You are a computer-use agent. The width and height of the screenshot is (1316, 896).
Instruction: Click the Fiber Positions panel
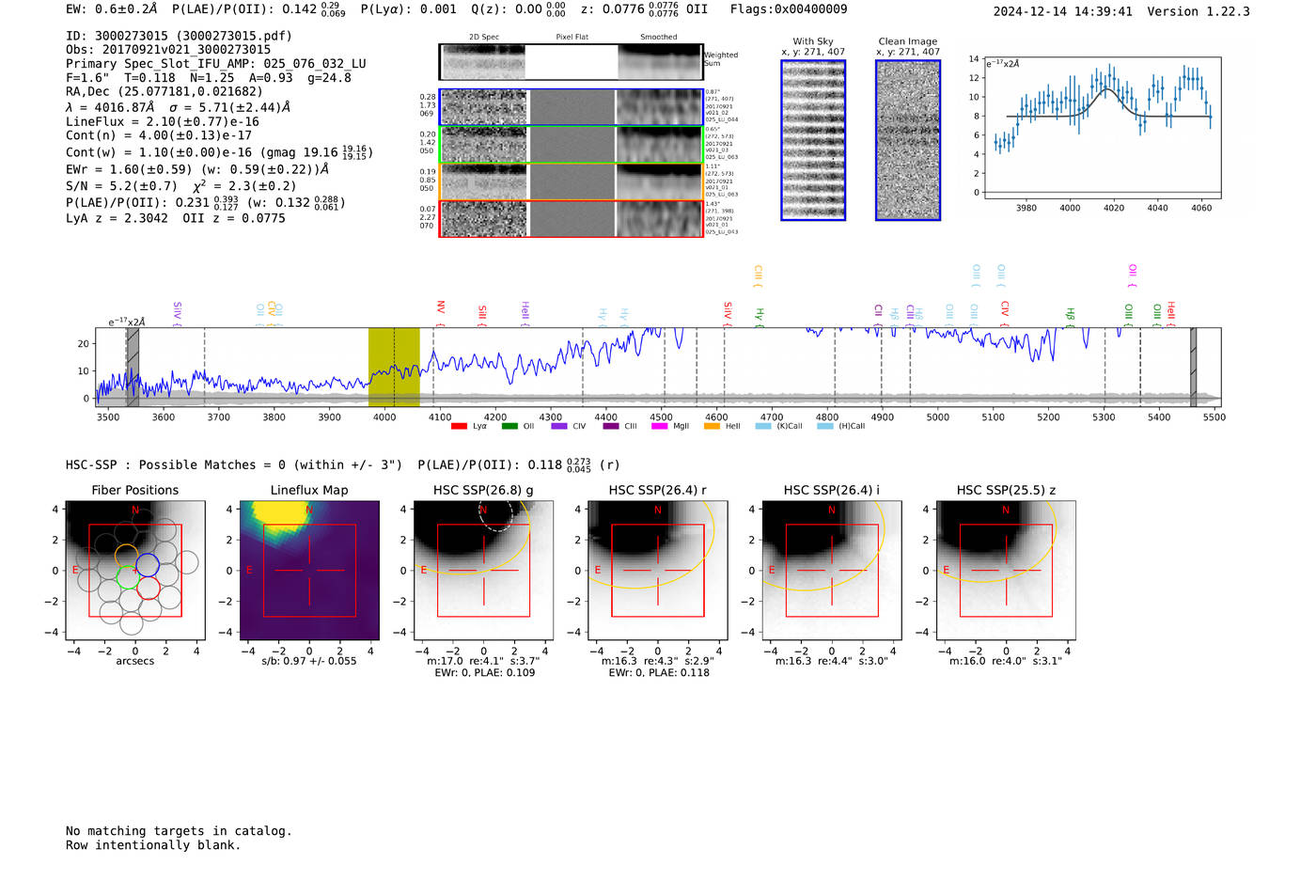135,571
